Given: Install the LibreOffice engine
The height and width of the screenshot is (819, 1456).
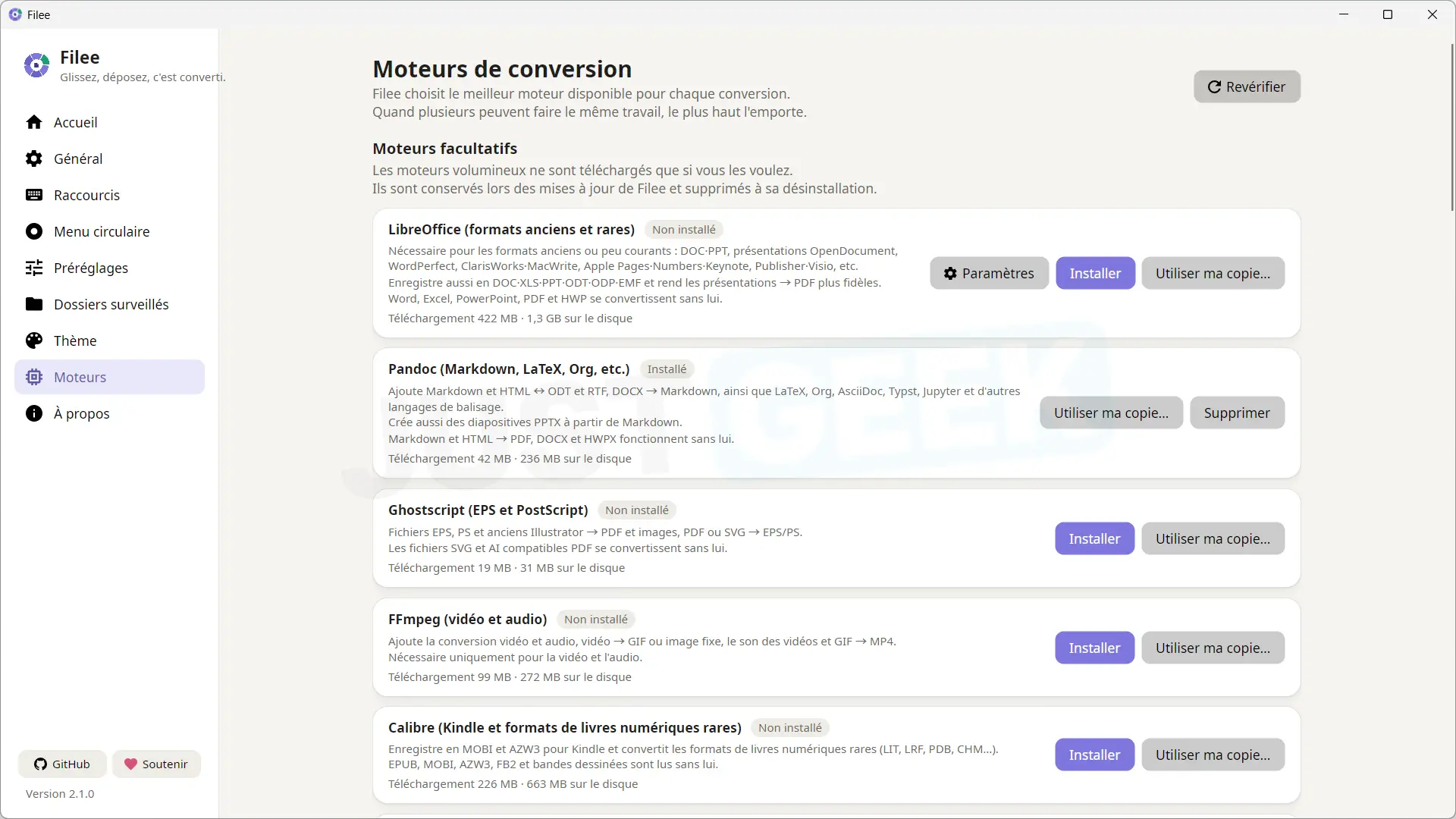Looking at the screenshot, I should coord(1095,273).
